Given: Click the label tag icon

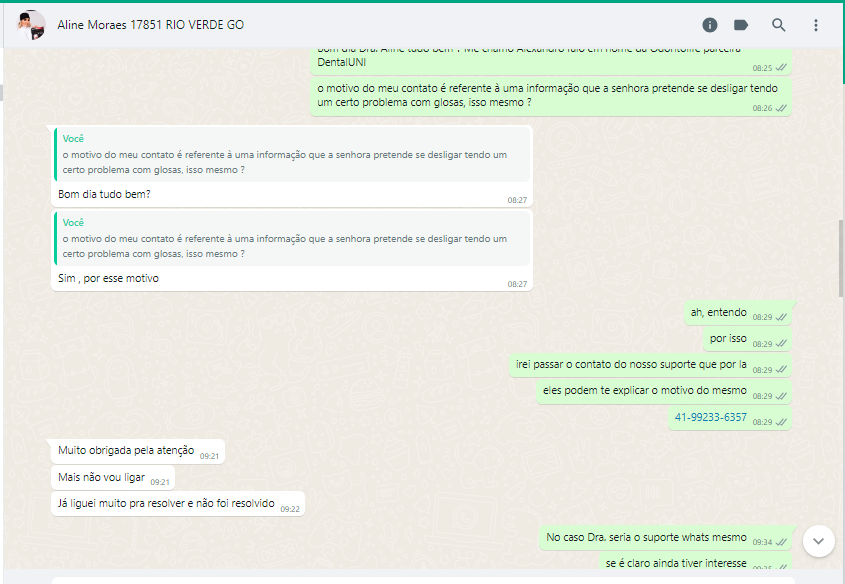Looking at the screenshot, I should pos(741,25).
